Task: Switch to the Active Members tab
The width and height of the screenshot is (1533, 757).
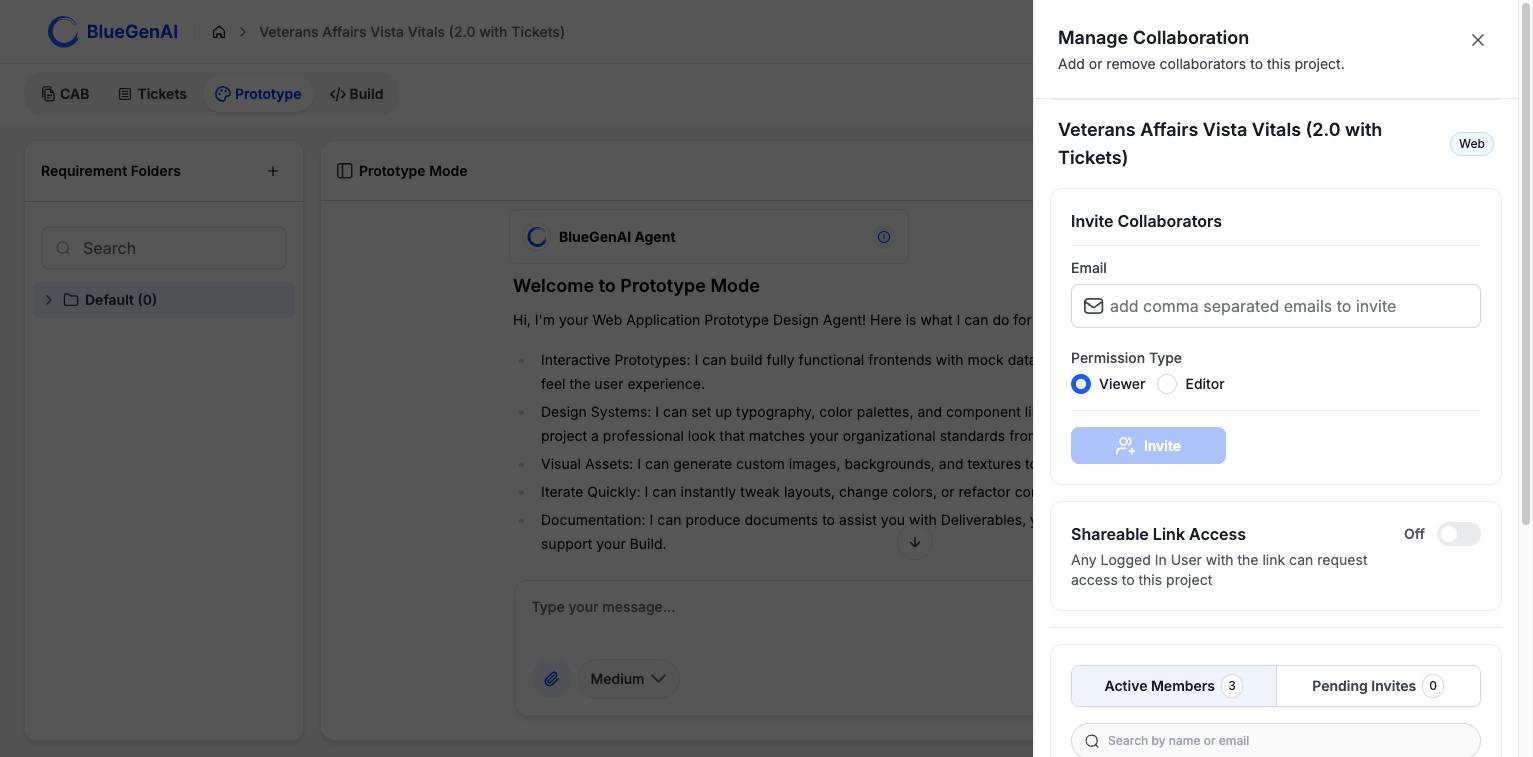Action: pos(1174,686)
